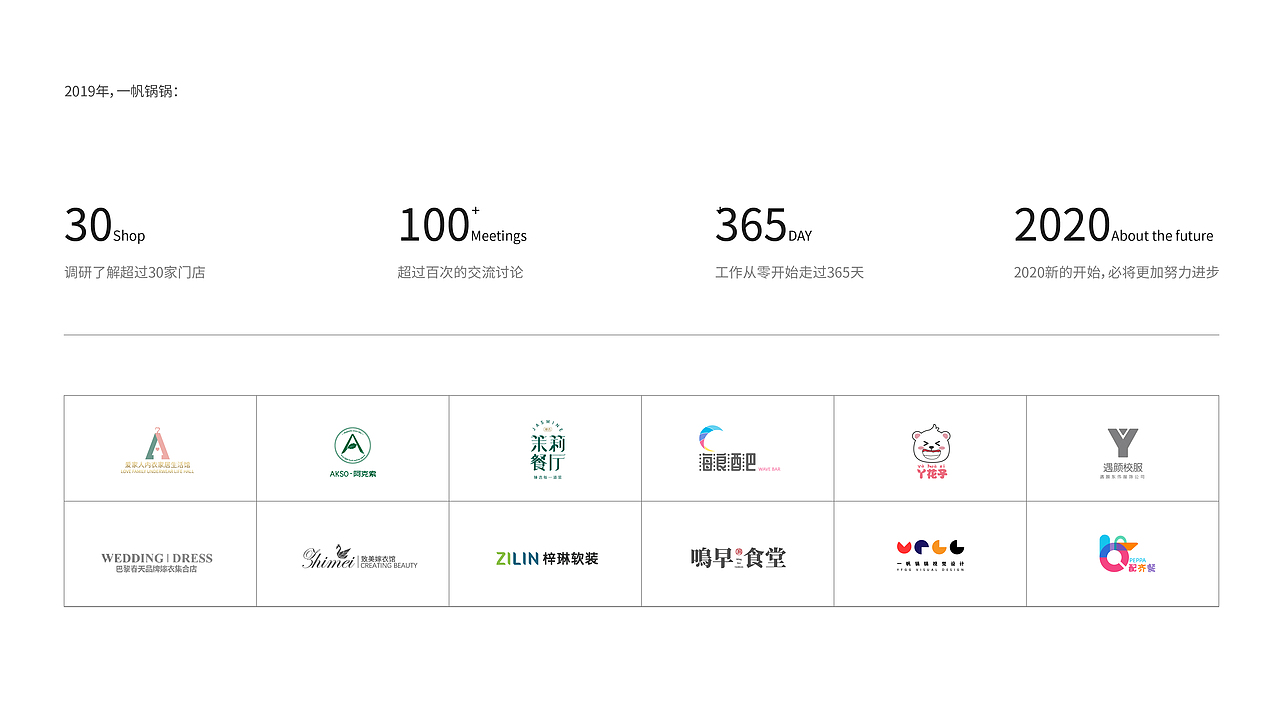Click the '2019年, 一帆锅锅:' heading

121,91
